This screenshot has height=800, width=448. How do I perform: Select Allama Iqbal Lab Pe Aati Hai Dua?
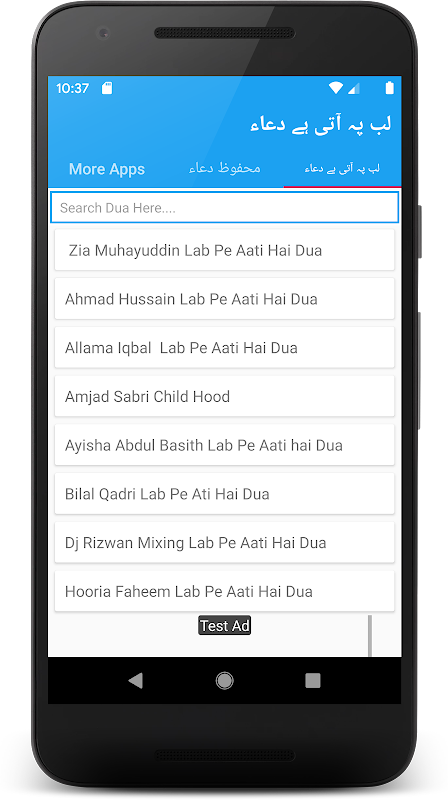(x=225, y=347)
